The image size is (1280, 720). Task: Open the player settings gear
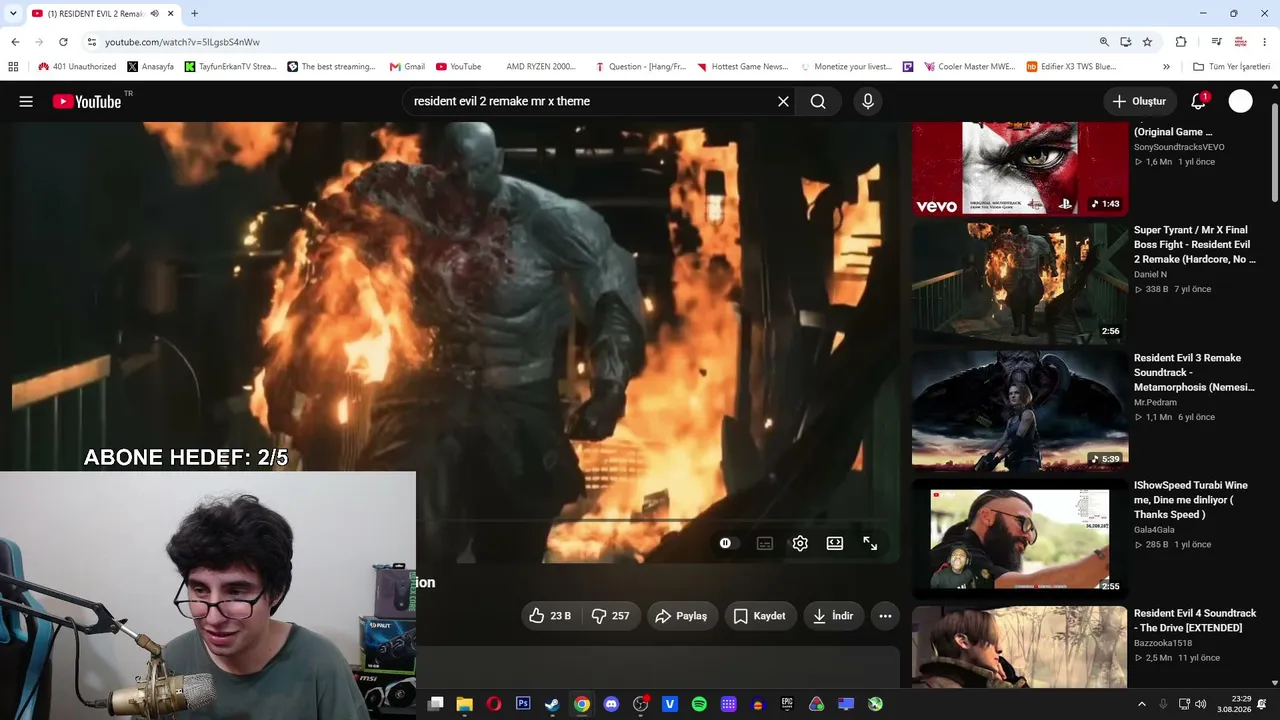800,543
